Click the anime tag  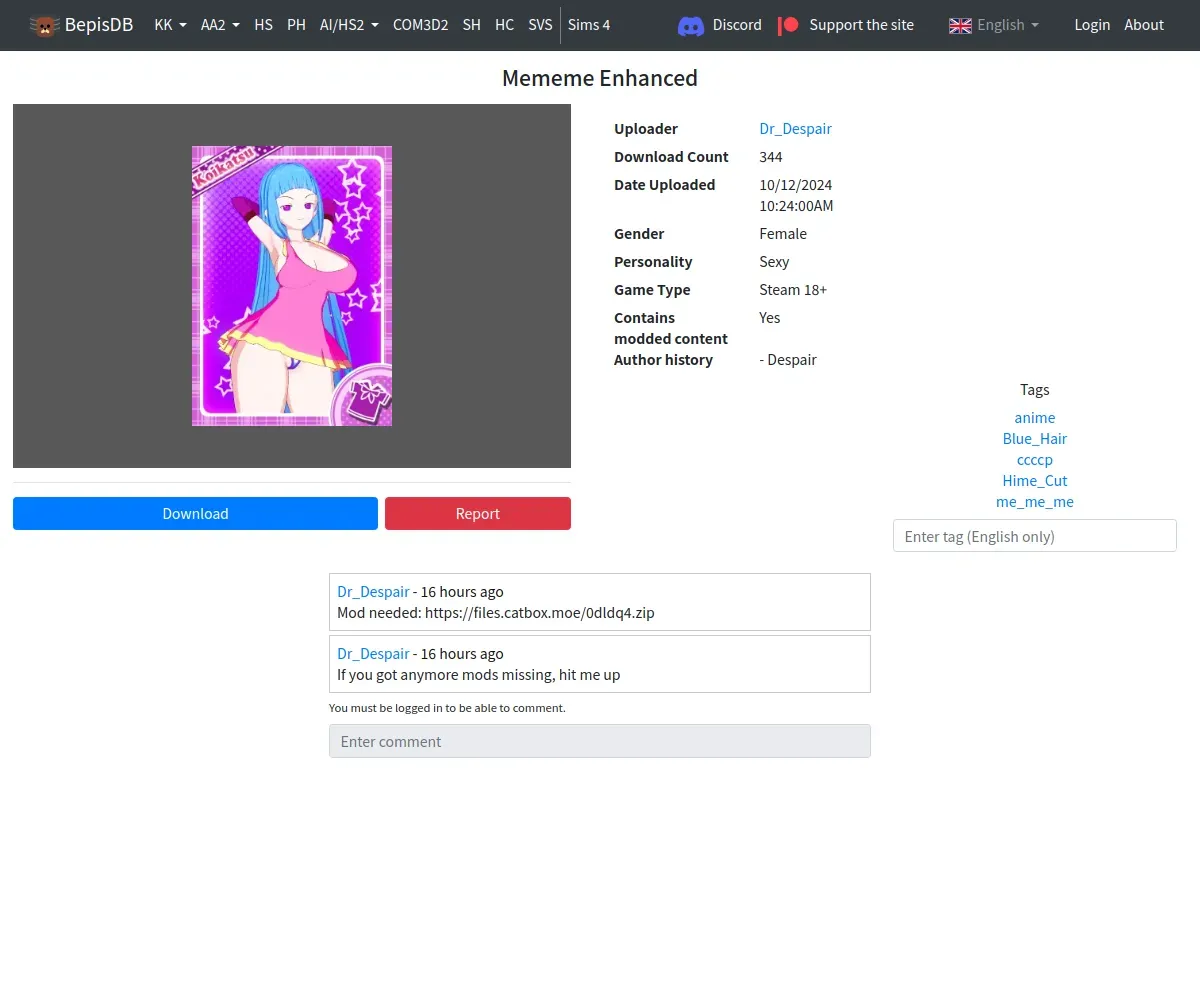point(1035,417)
